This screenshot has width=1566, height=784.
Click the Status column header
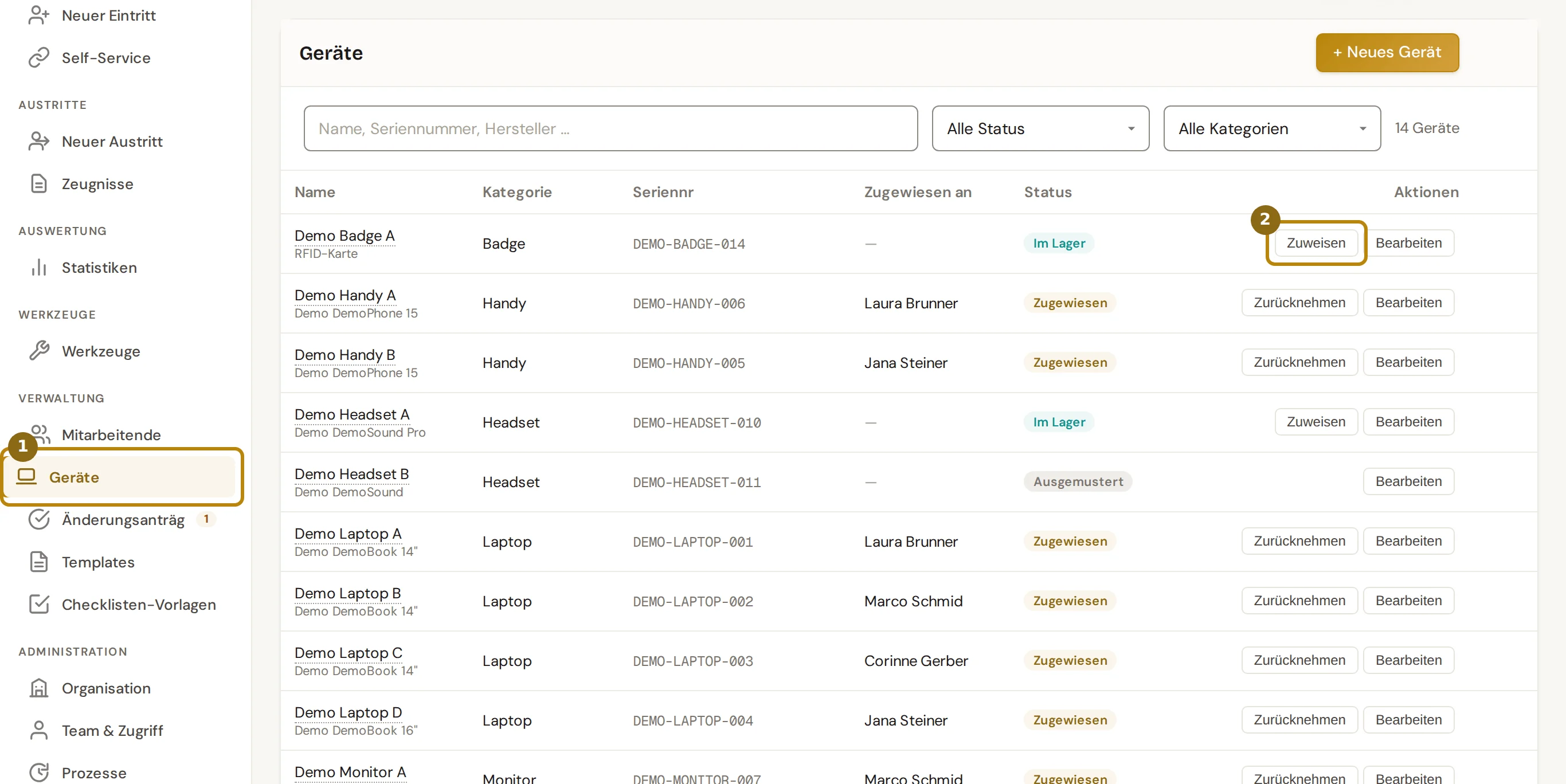tap(1048, 192)
